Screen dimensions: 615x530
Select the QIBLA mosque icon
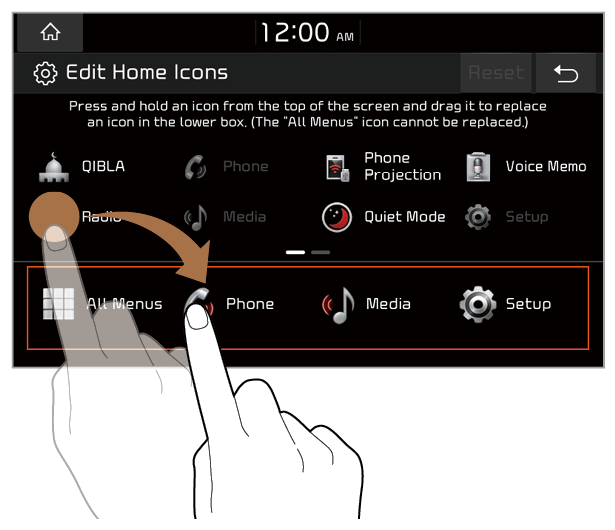pyautogui.click(x=54, y=167)
